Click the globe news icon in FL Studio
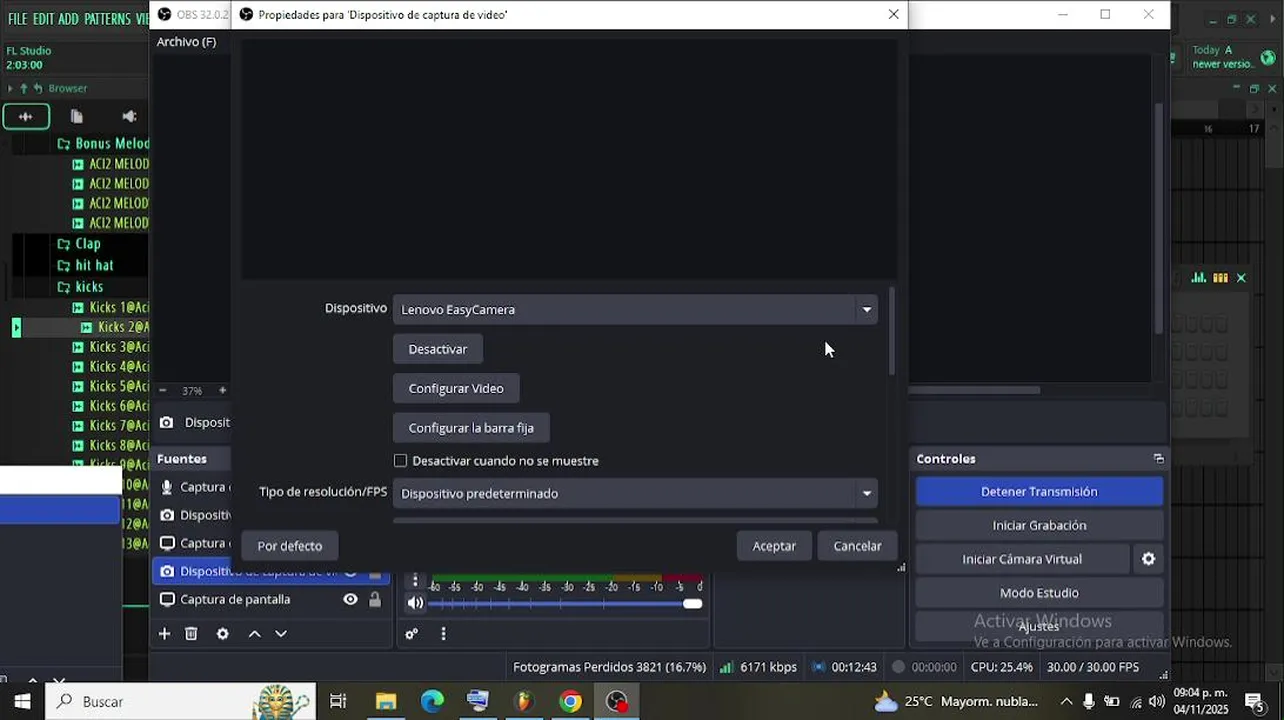 pyautogui.click(x=1267, y=57)
